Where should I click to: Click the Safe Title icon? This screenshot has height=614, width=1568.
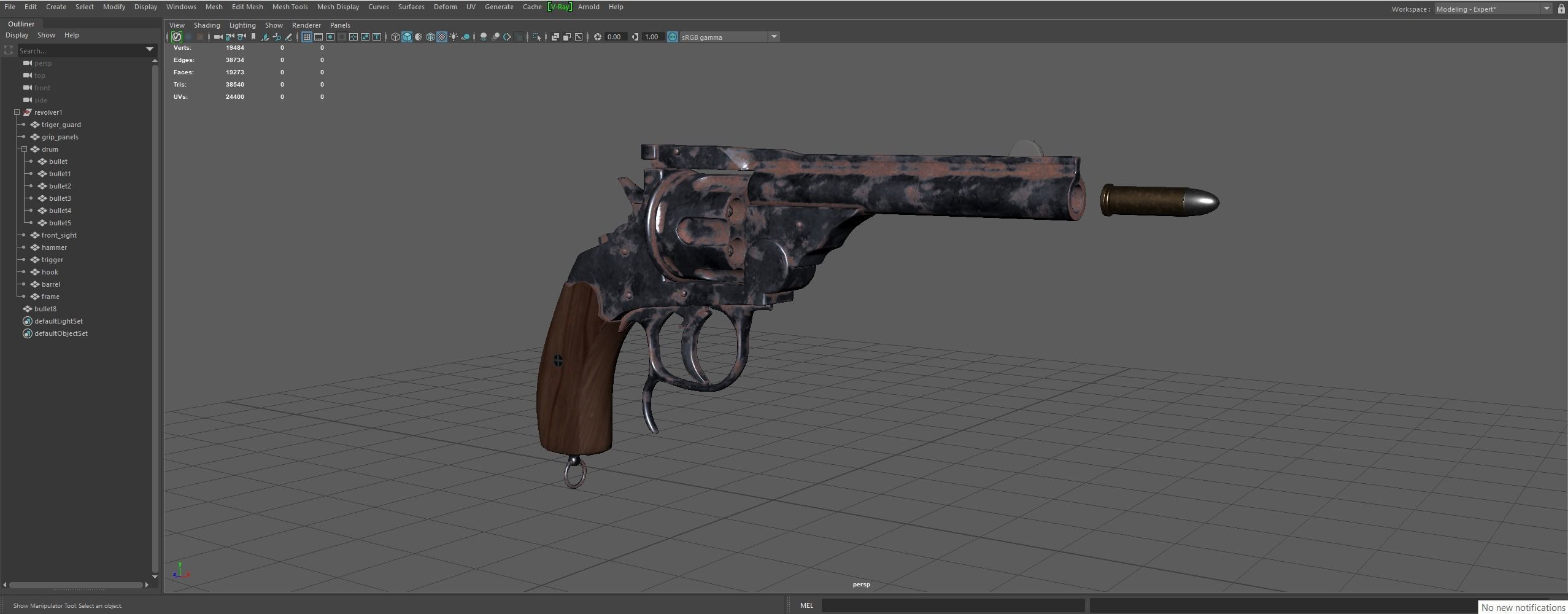coord(377,37)
